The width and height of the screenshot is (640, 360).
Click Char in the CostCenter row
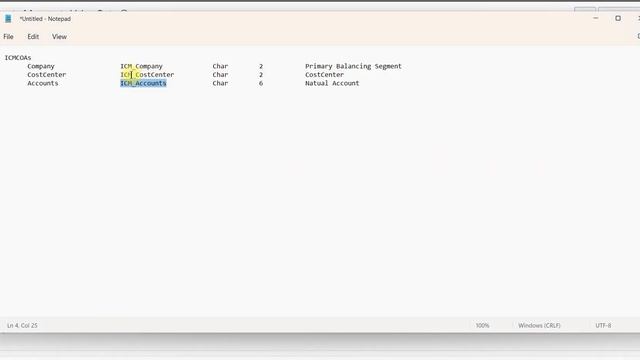(220, 75)
